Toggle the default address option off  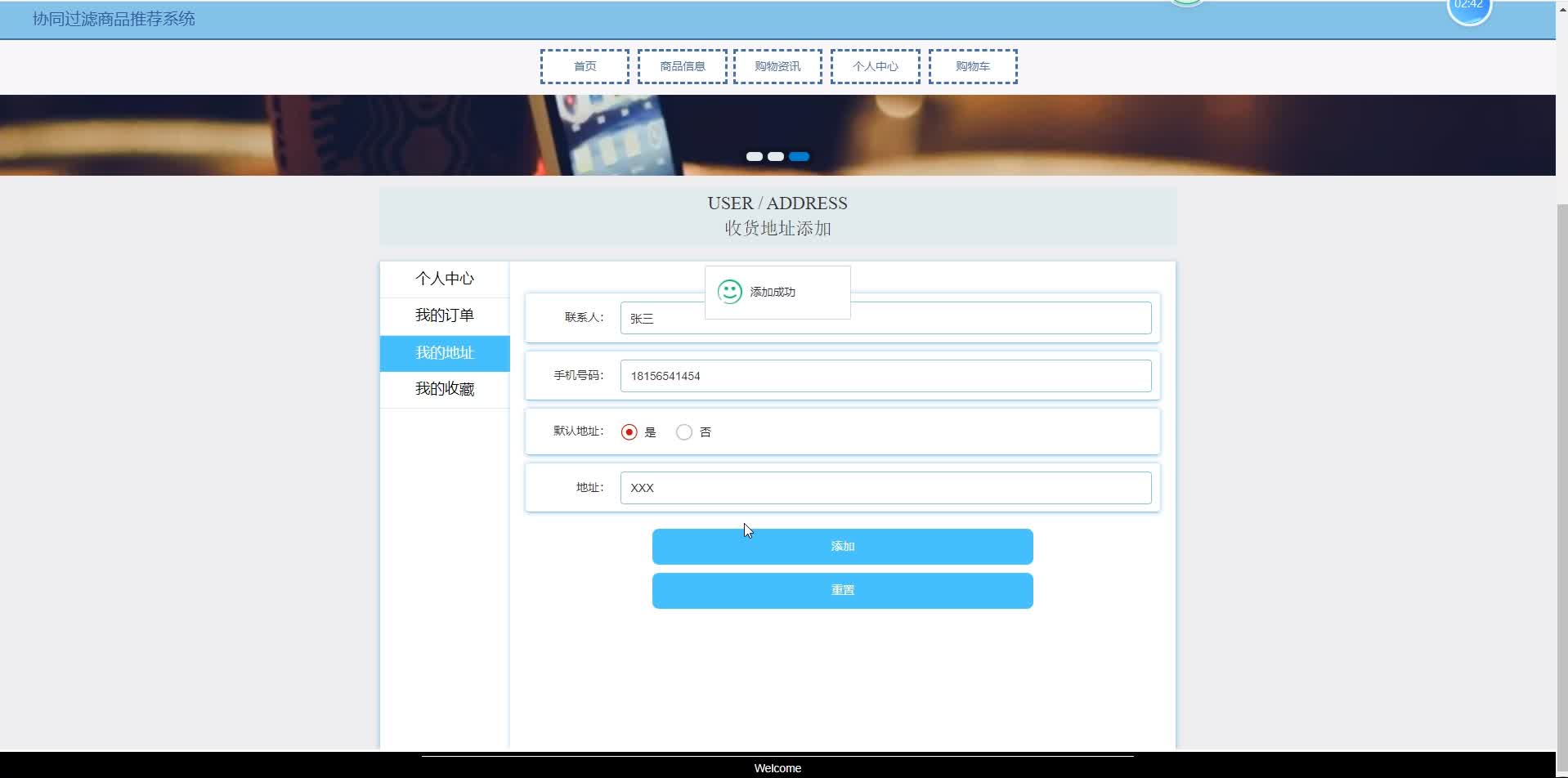click(x=683, y=431)
